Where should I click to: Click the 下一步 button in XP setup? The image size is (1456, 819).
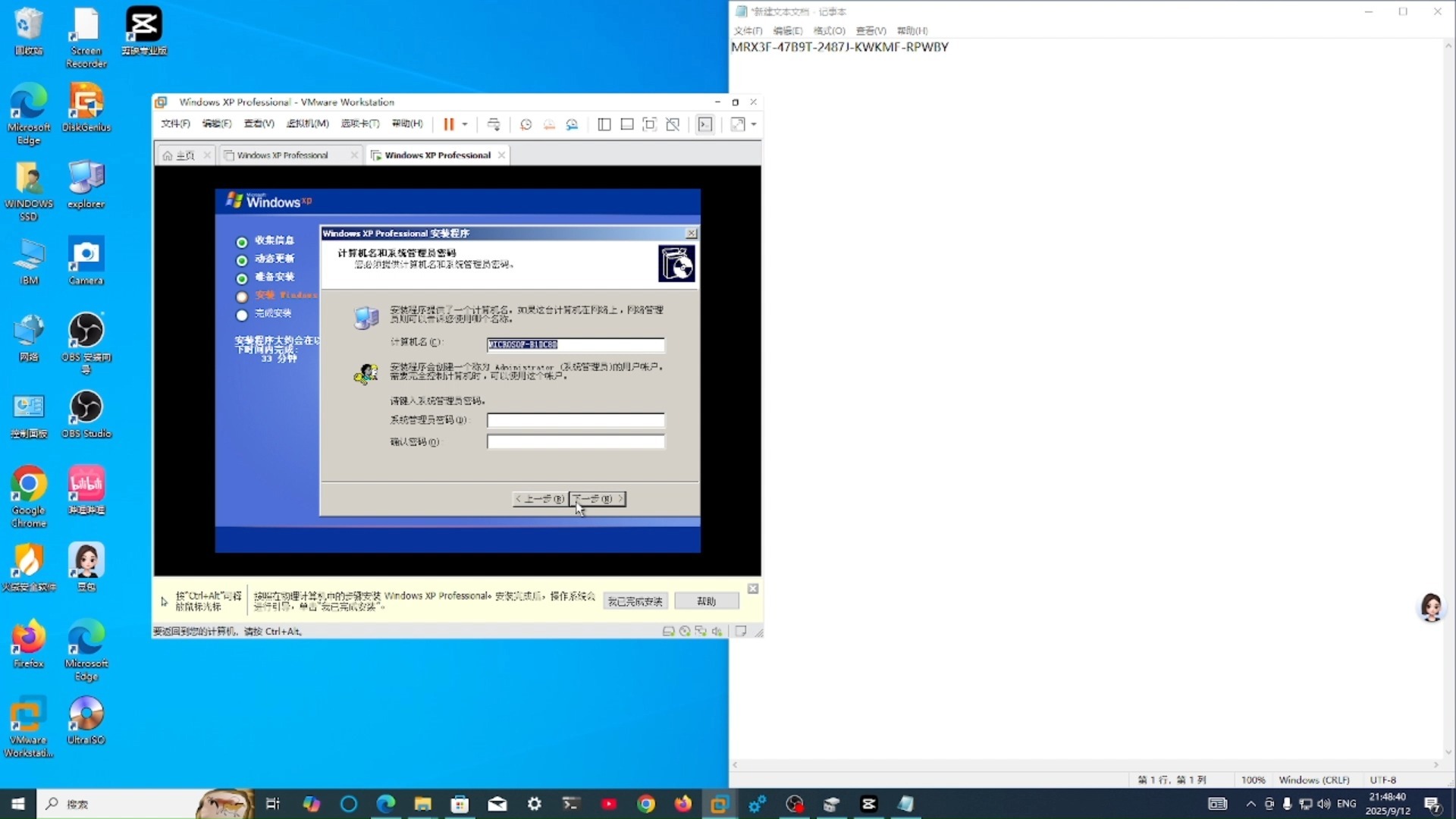click(597, 499)
